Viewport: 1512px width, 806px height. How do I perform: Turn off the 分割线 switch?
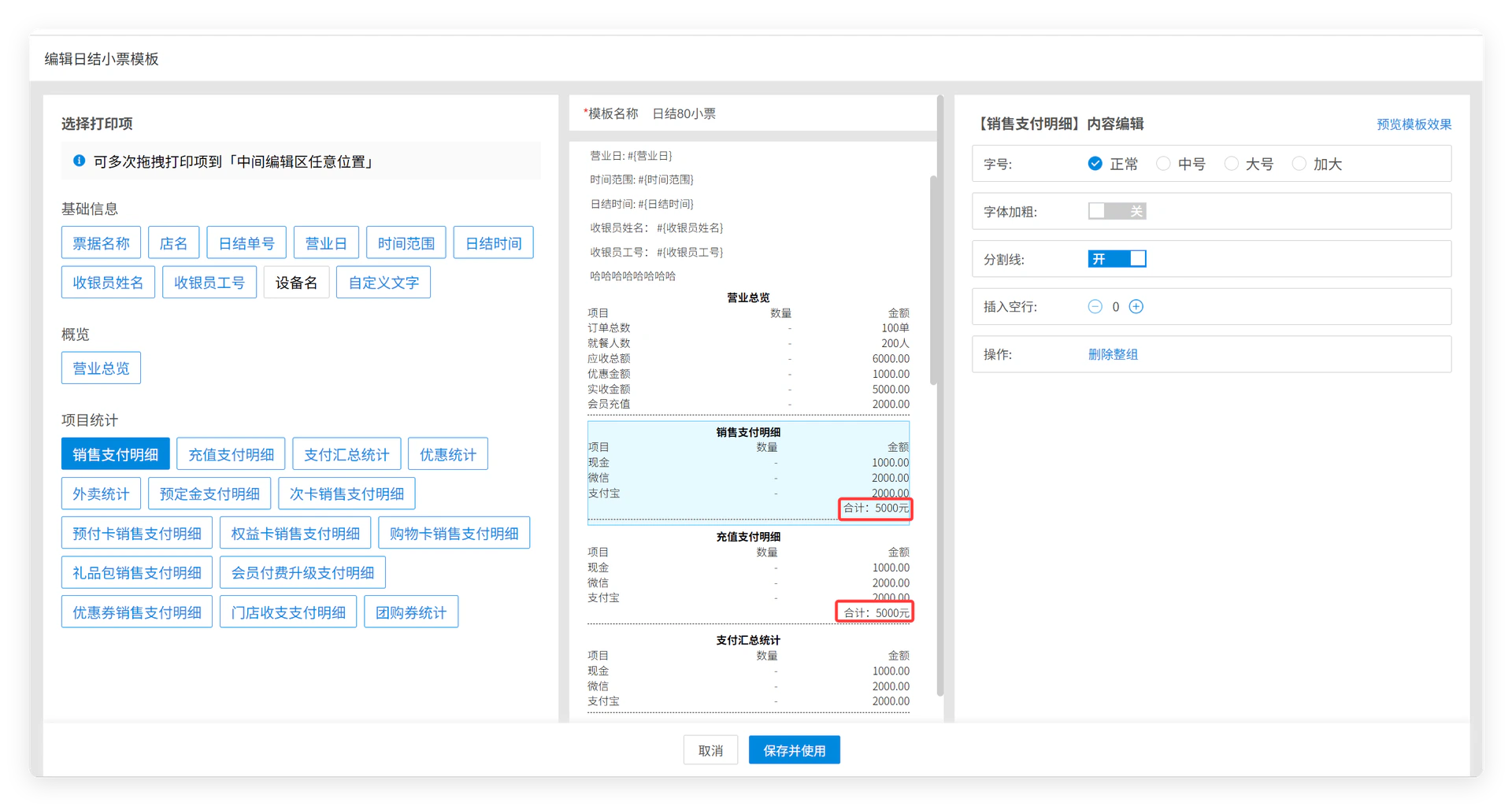coord(1117,259)
